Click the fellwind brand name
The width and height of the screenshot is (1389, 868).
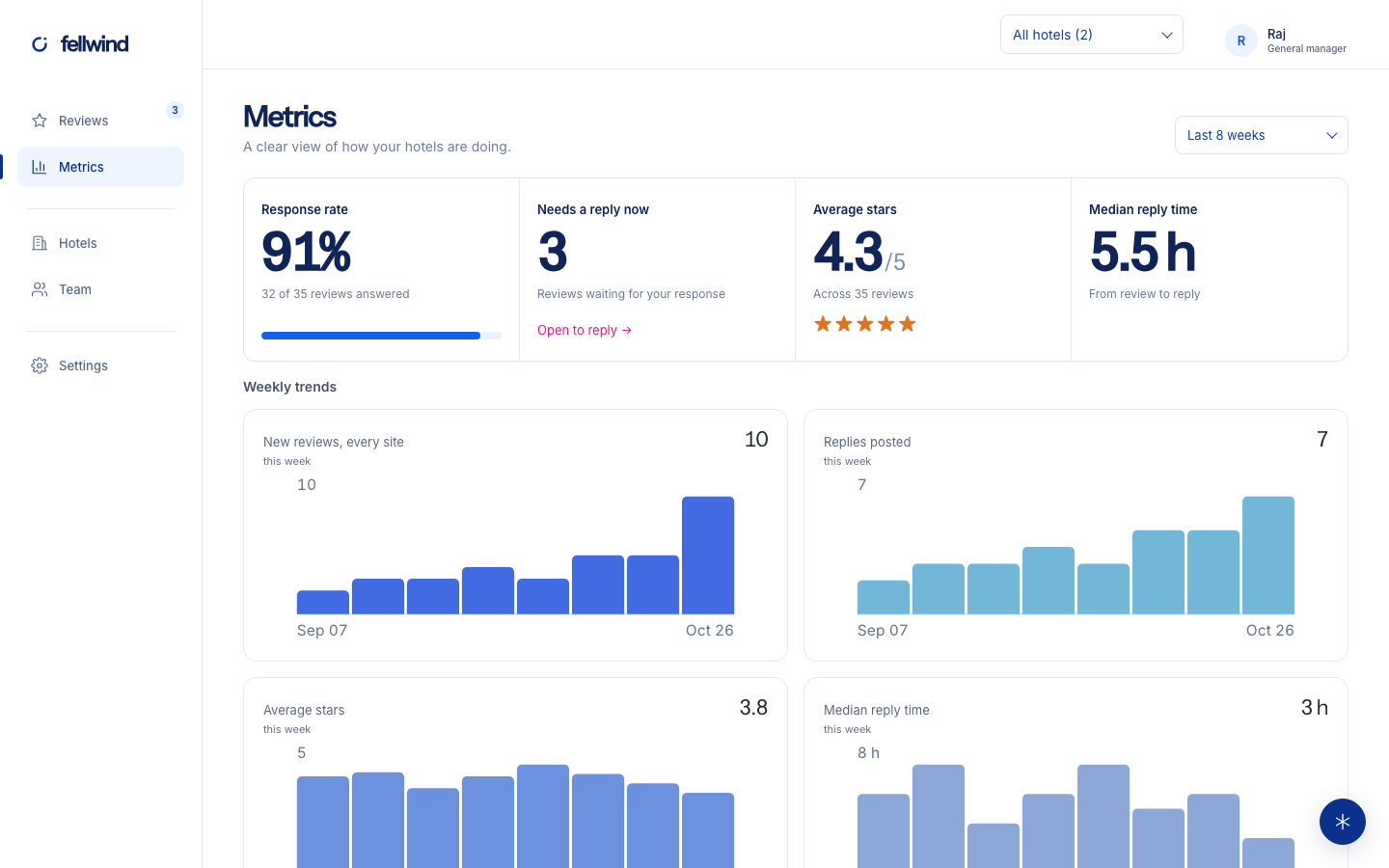(95, 43)
